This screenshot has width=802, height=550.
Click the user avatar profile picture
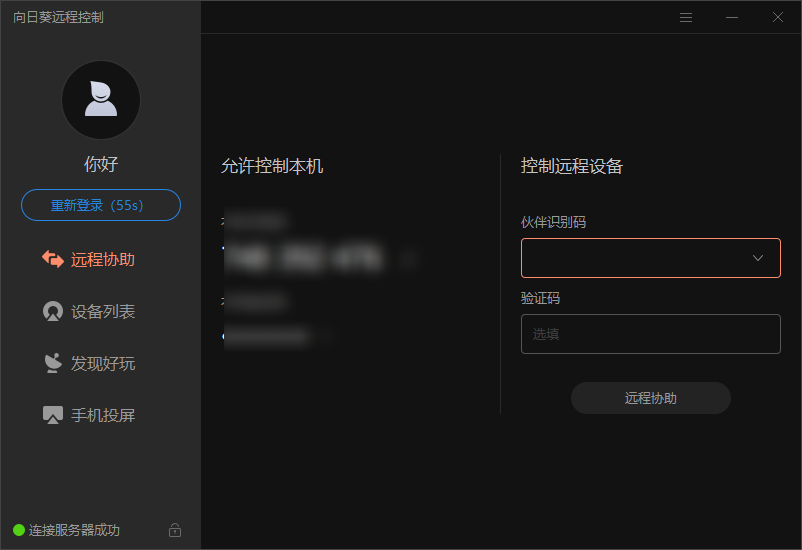tap(101, 100)
